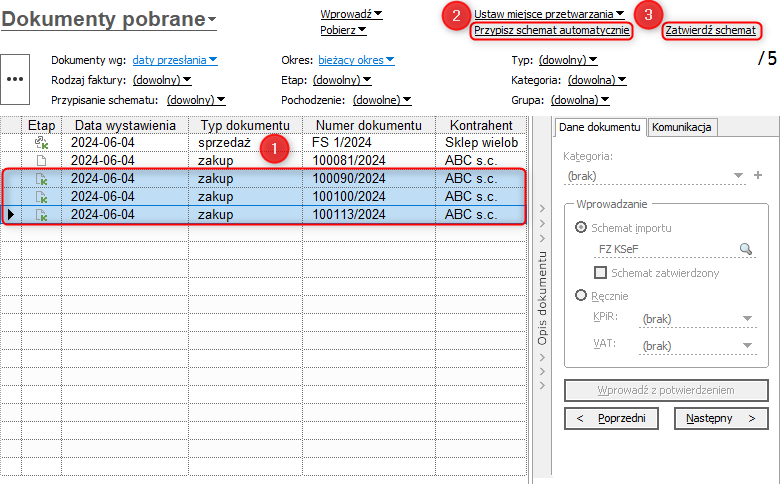The image size is (781, 484).
Task: Sort by the Data wystawienia column header
Action: click(125, 125)
